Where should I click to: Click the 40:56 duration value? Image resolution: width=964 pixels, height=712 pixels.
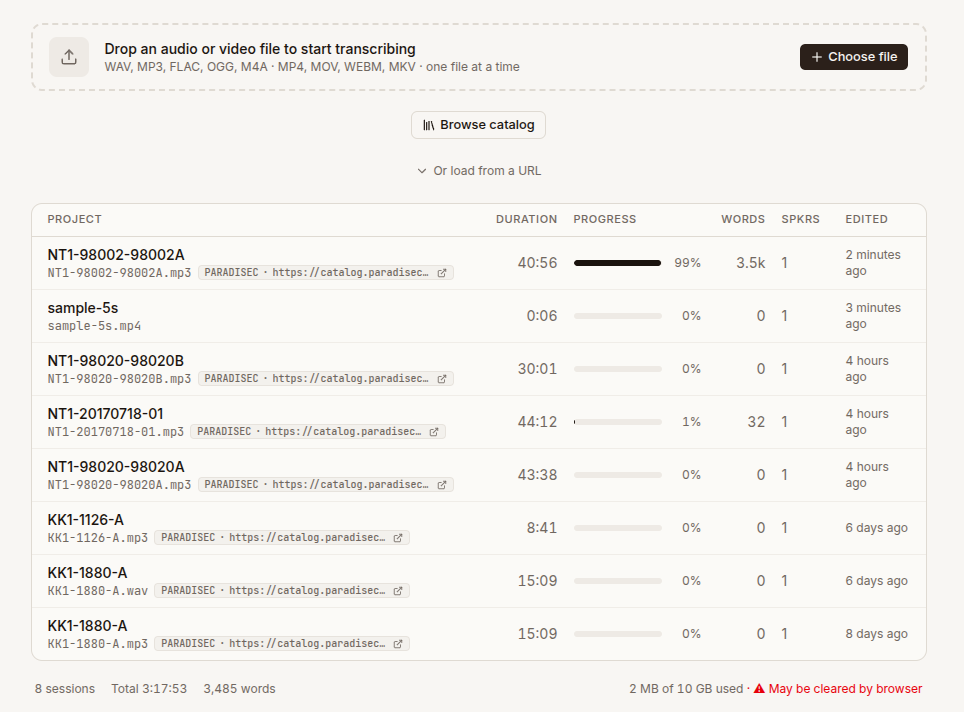pos(537,263)
